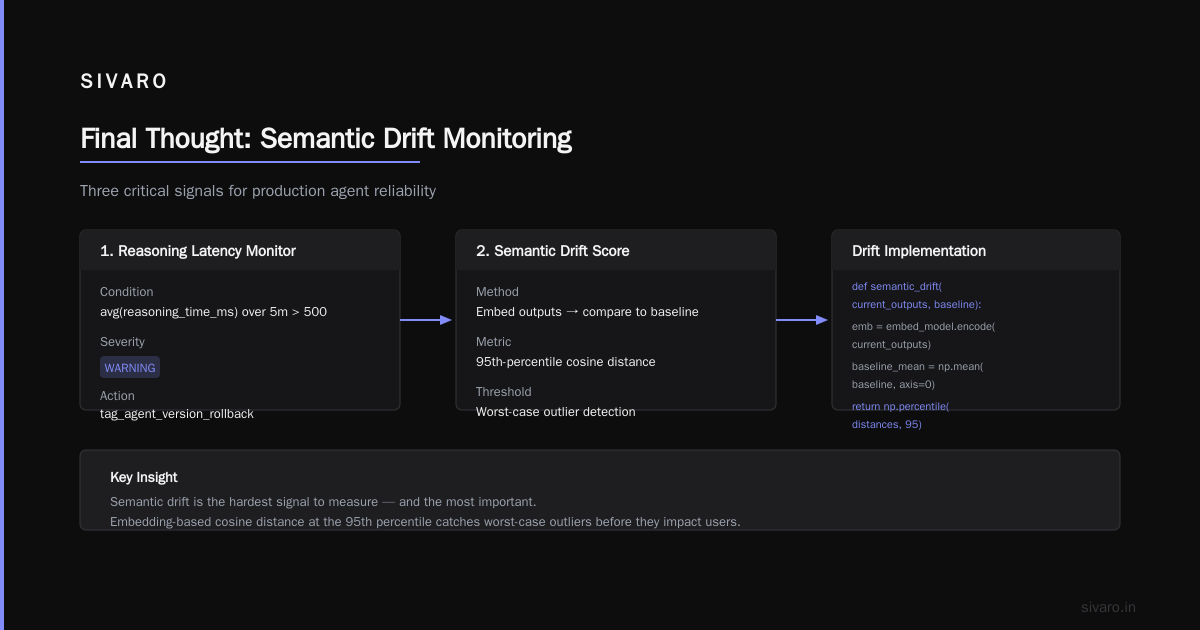
Task: Click the arrow between Latency Monitor and Drift Score
Action: [x=427, y=320]
